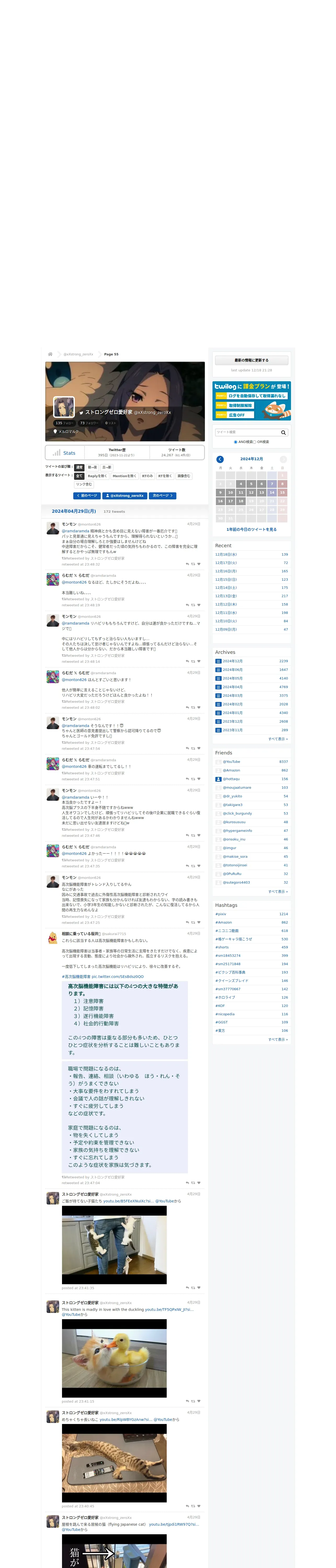The height and width of the screenshot is (1568, 336).
Task: Open the Stats chart panel
Action: pyautogui.click(x=65, y=453)
